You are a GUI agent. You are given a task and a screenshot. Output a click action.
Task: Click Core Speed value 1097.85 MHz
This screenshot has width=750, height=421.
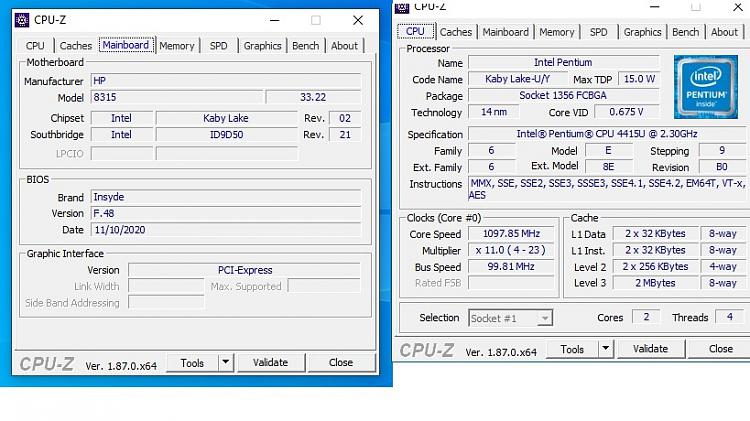pyautogui.click(x=511, y=234)
